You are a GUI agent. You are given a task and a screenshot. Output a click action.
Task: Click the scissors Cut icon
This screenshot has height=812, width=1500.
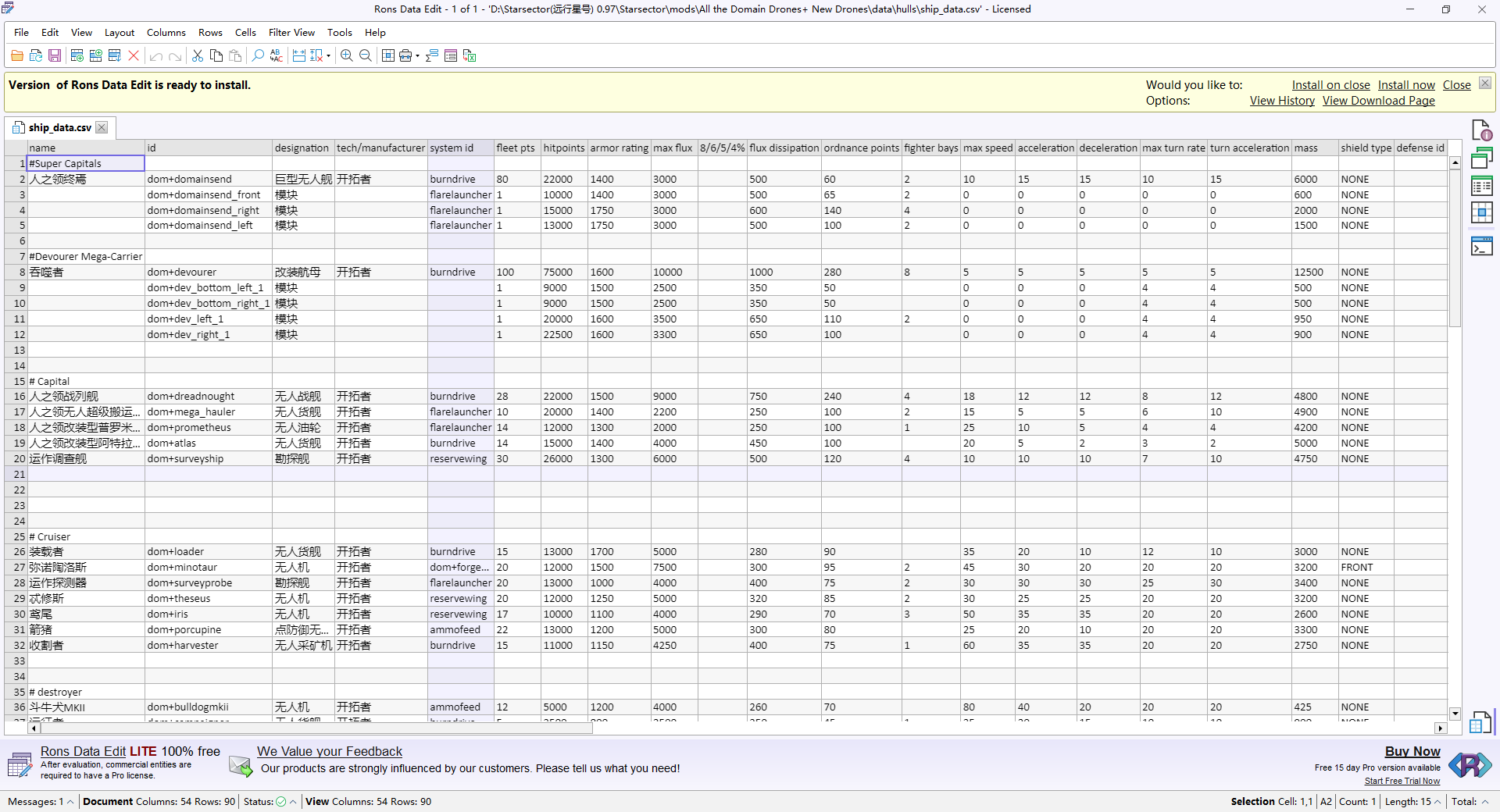coord(198,55)
